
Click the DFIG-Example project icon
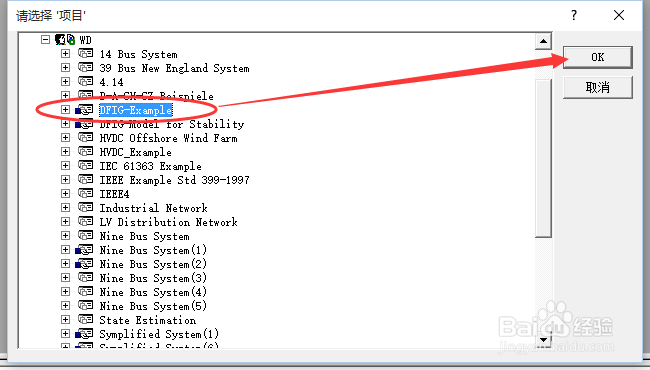click(x=84, y=109)
